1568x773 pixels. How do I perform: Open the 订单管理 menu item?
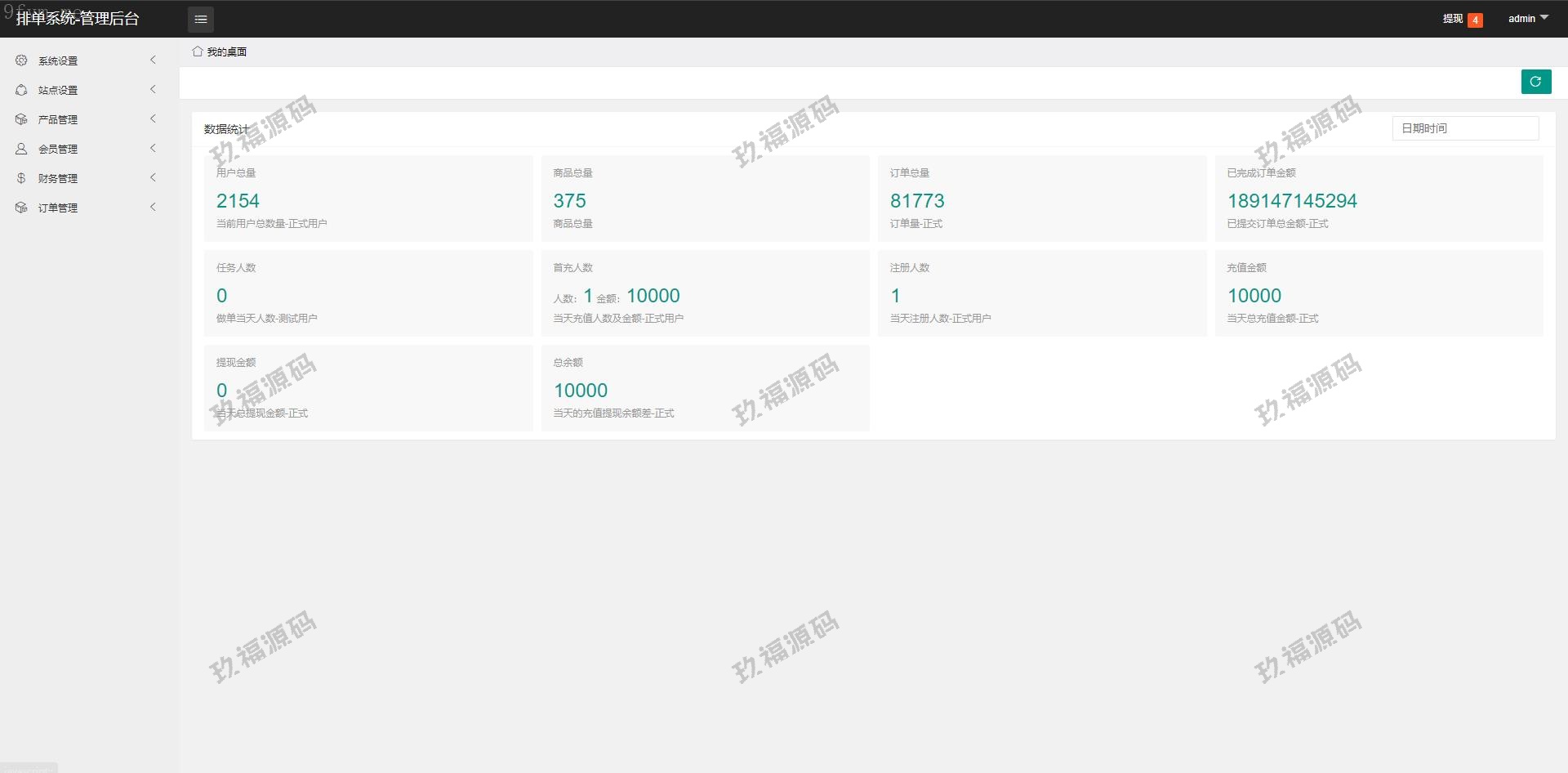click(x=58, y=208)
